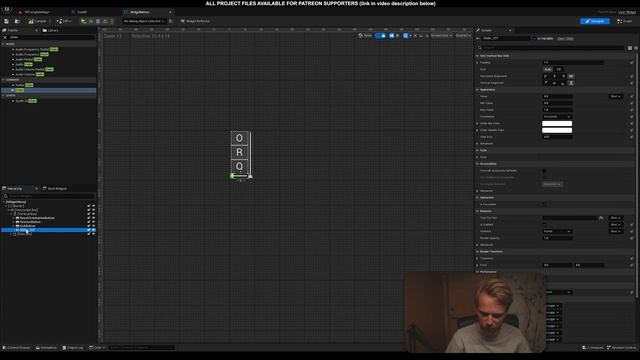Select Audio Frequency Radial Slider in palette
The width and height of the screenshot is (640, 360).
tap(35, 49)
